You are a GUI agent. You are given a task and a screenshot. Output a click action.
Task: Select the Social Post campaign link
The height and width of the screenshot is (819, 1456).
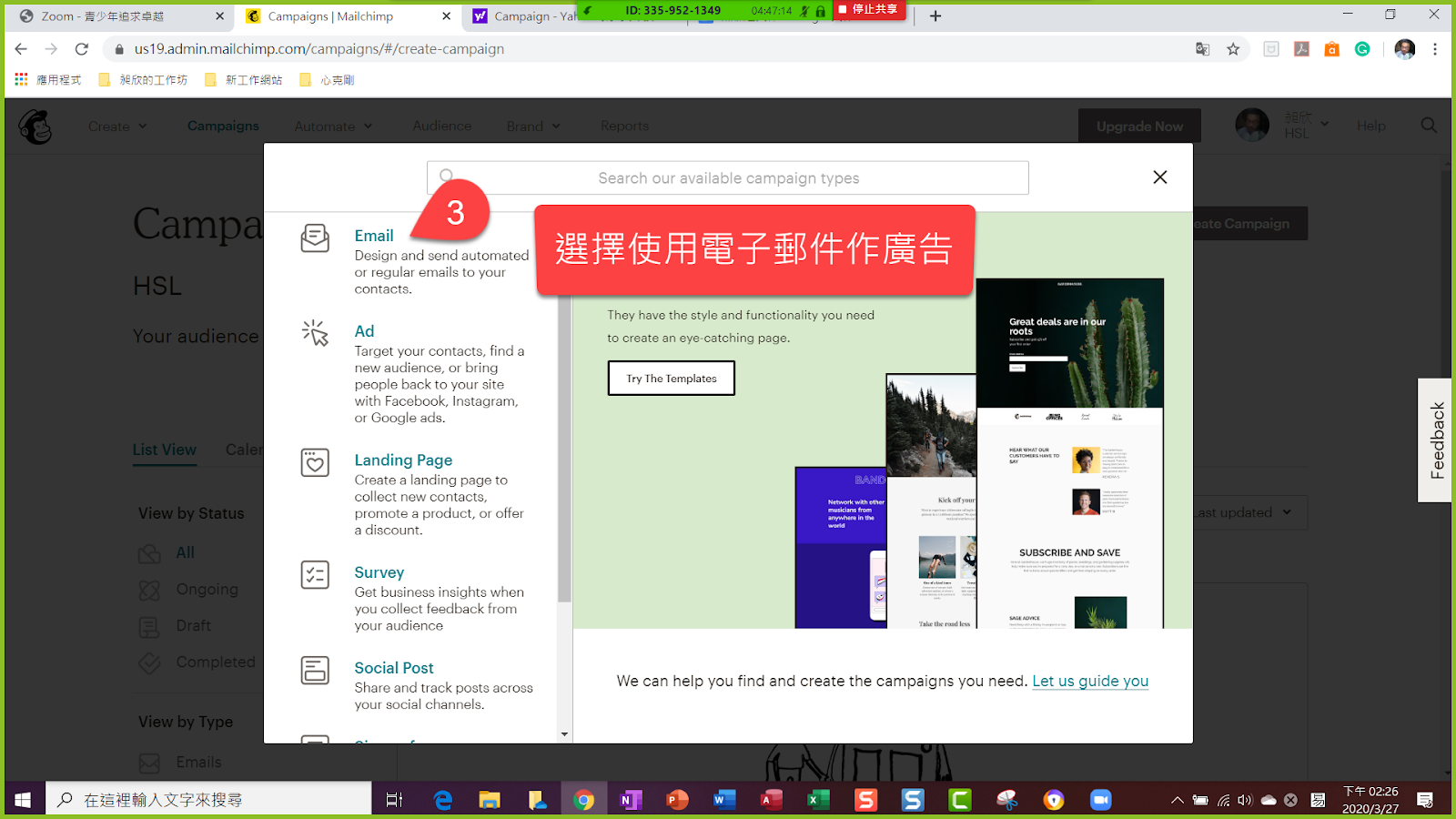pyautogui.click(x=394, y=668)
